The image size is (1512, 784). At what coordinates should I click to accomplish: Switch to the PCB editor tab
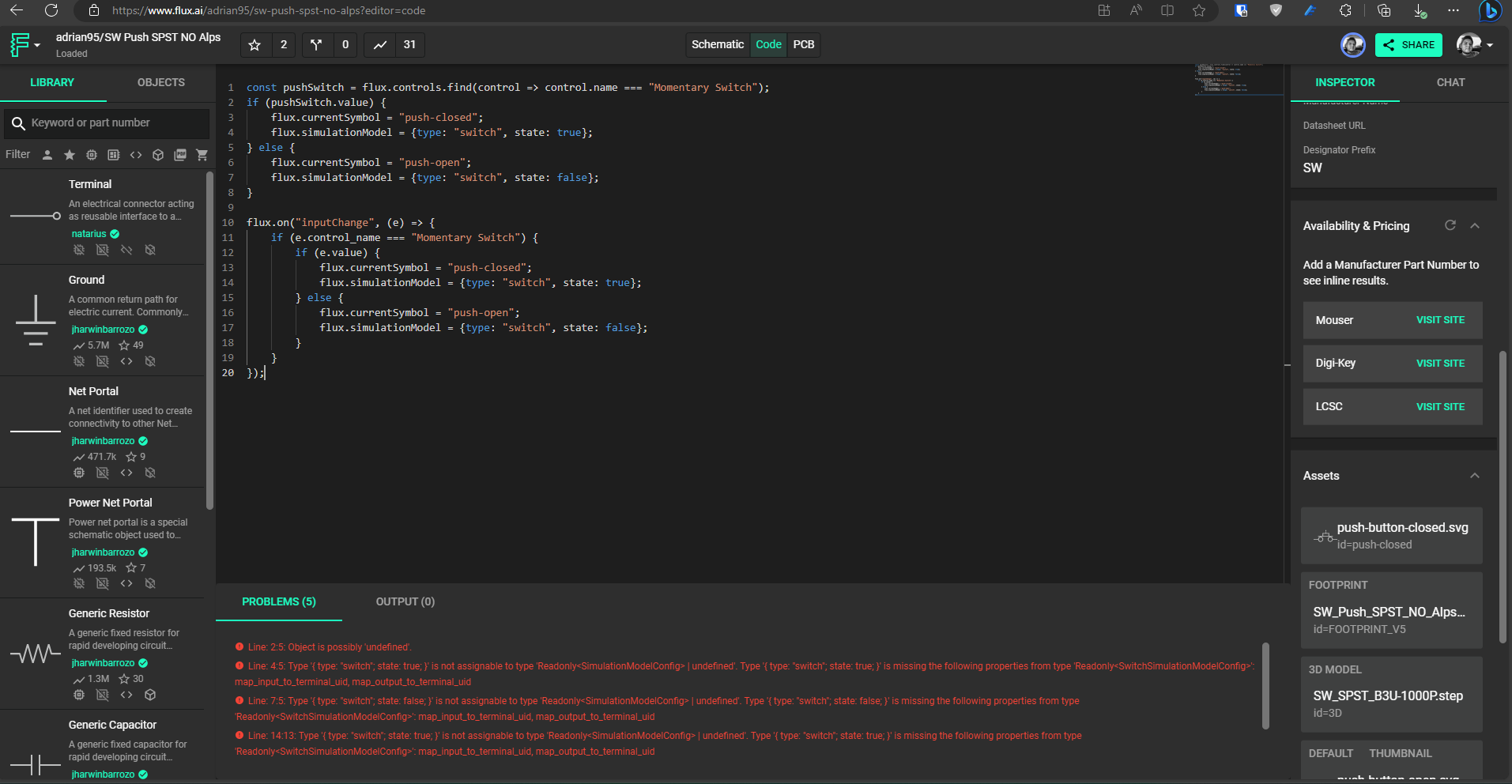[x=804, y=44]
